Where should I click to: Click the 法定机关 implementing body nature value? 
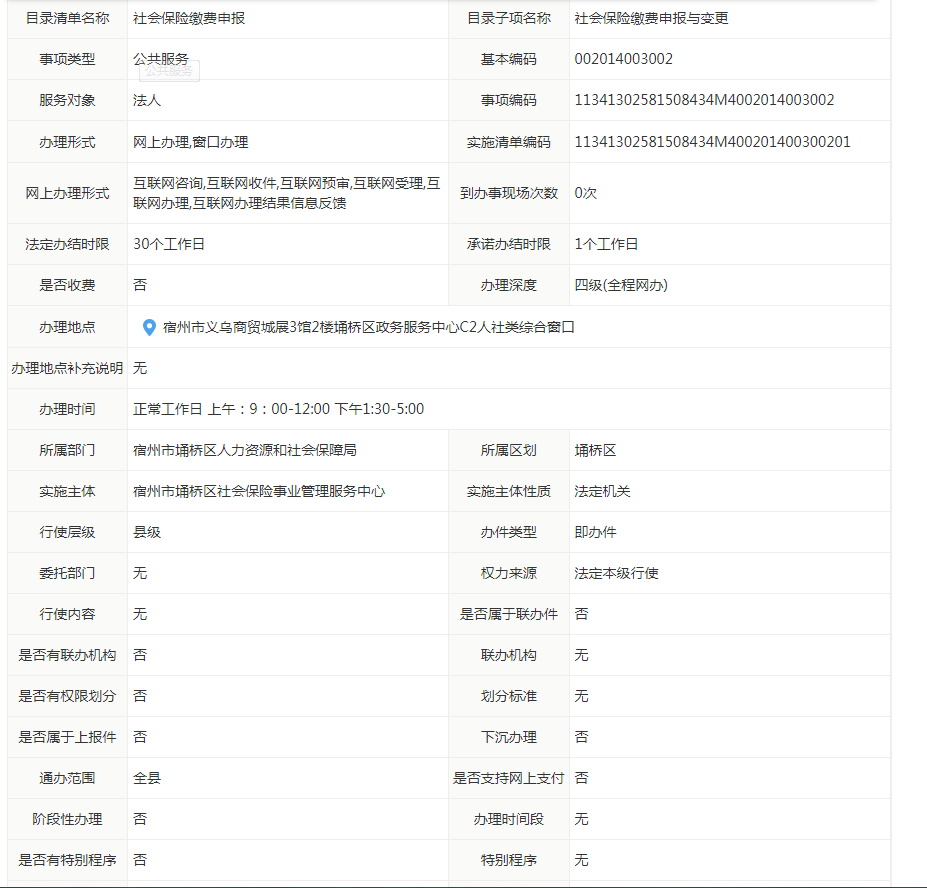point(602,491)
